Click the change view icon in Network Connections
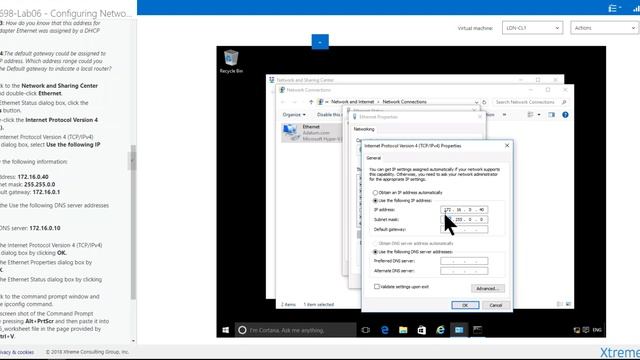 pyautogui.click(x=531, y=115)
